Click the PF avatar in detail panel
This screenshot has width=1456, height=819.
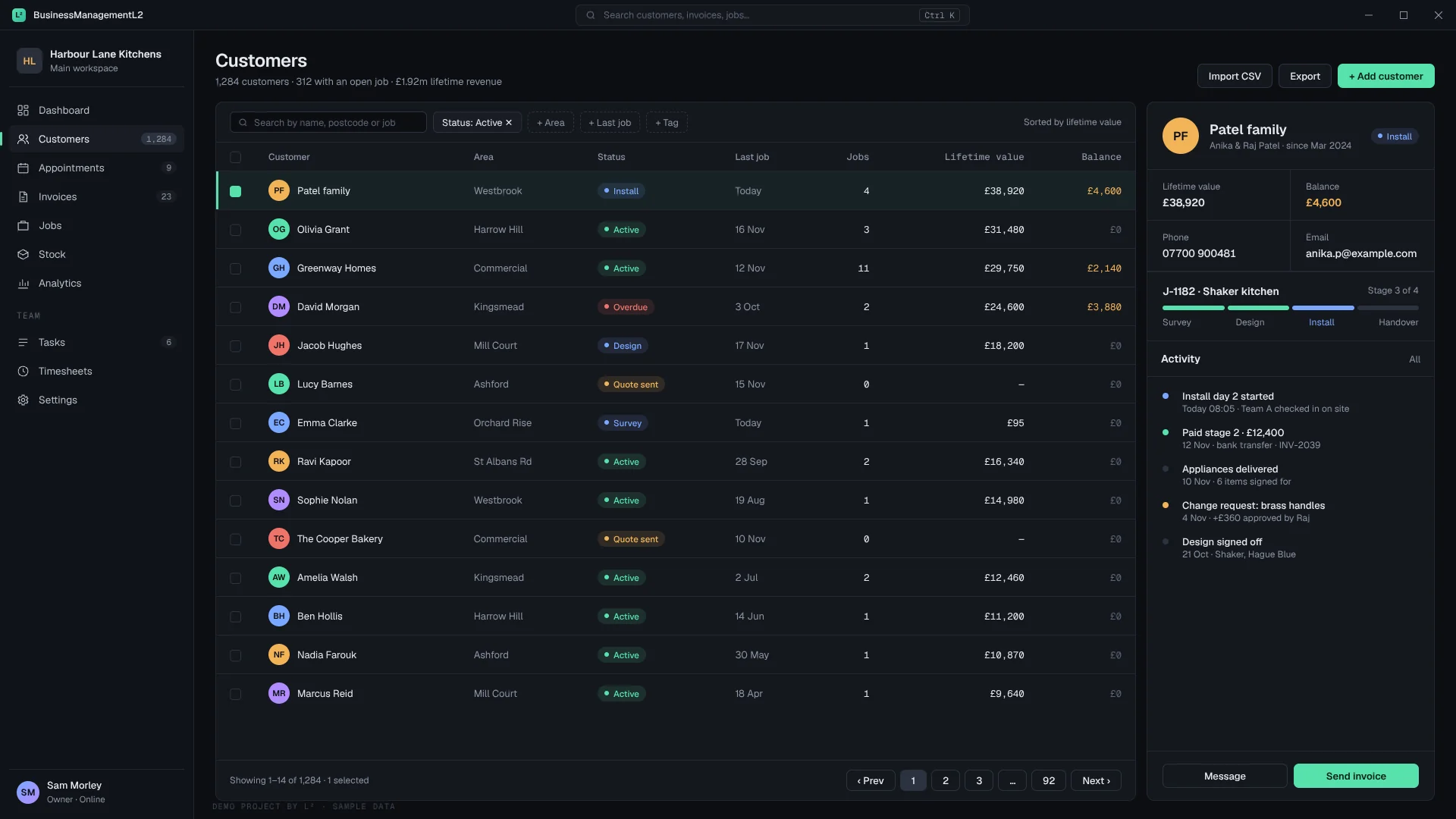(1181, 136)
